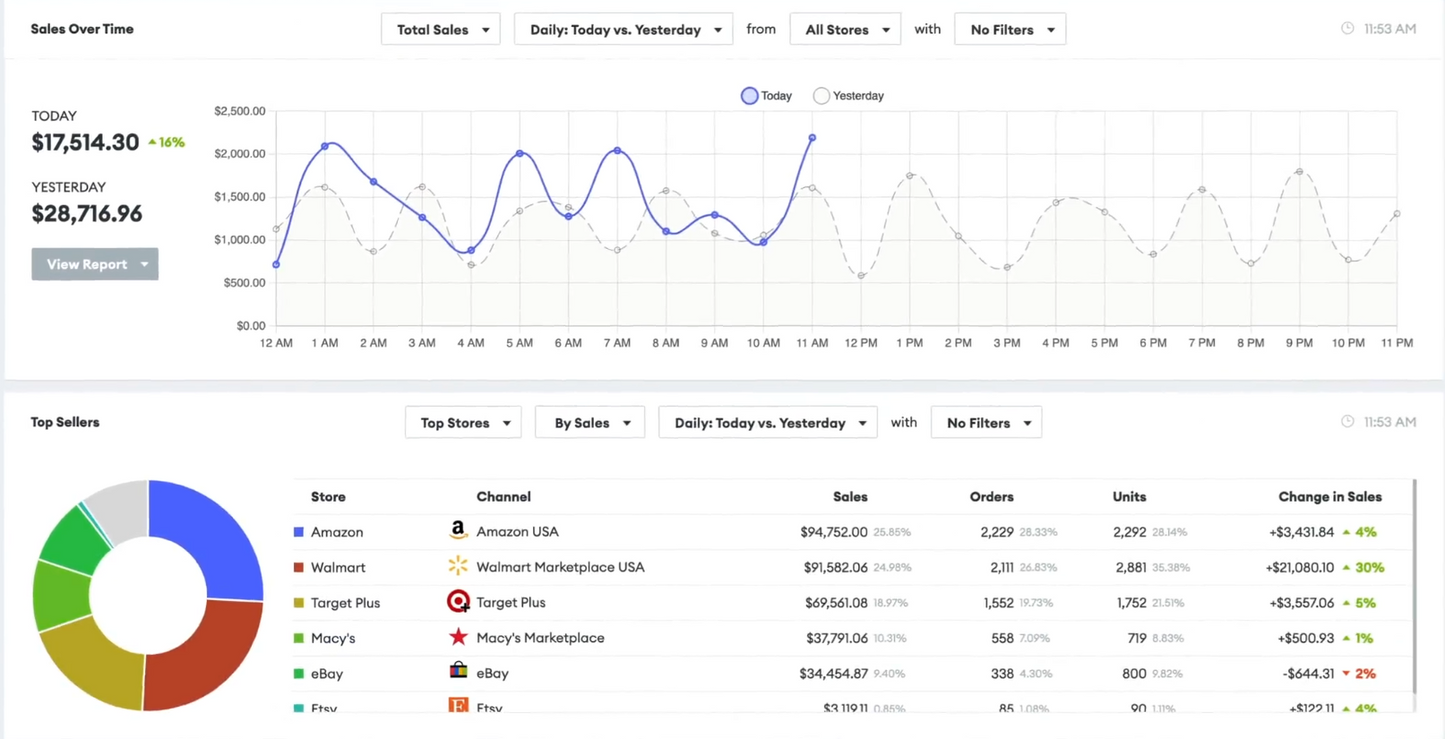Click the View Report button
Image resolution: width=1445 pixels, height=739 pixels.
[x=94, y=263]
